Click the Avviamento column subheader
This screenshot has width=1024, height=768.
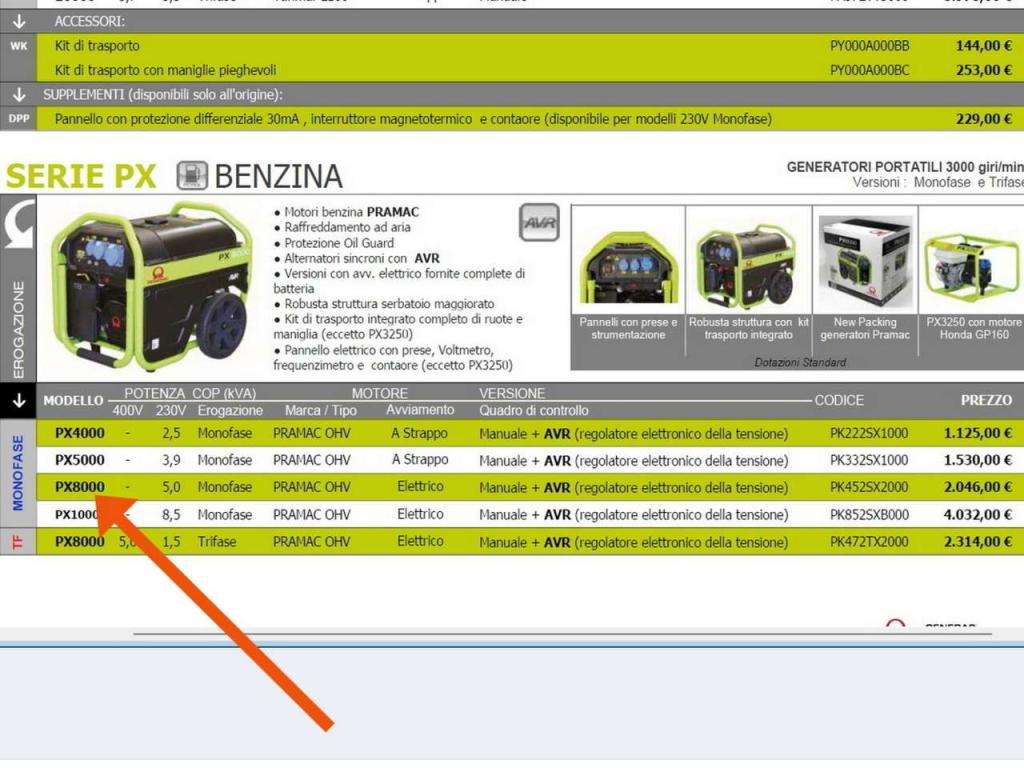420,410
